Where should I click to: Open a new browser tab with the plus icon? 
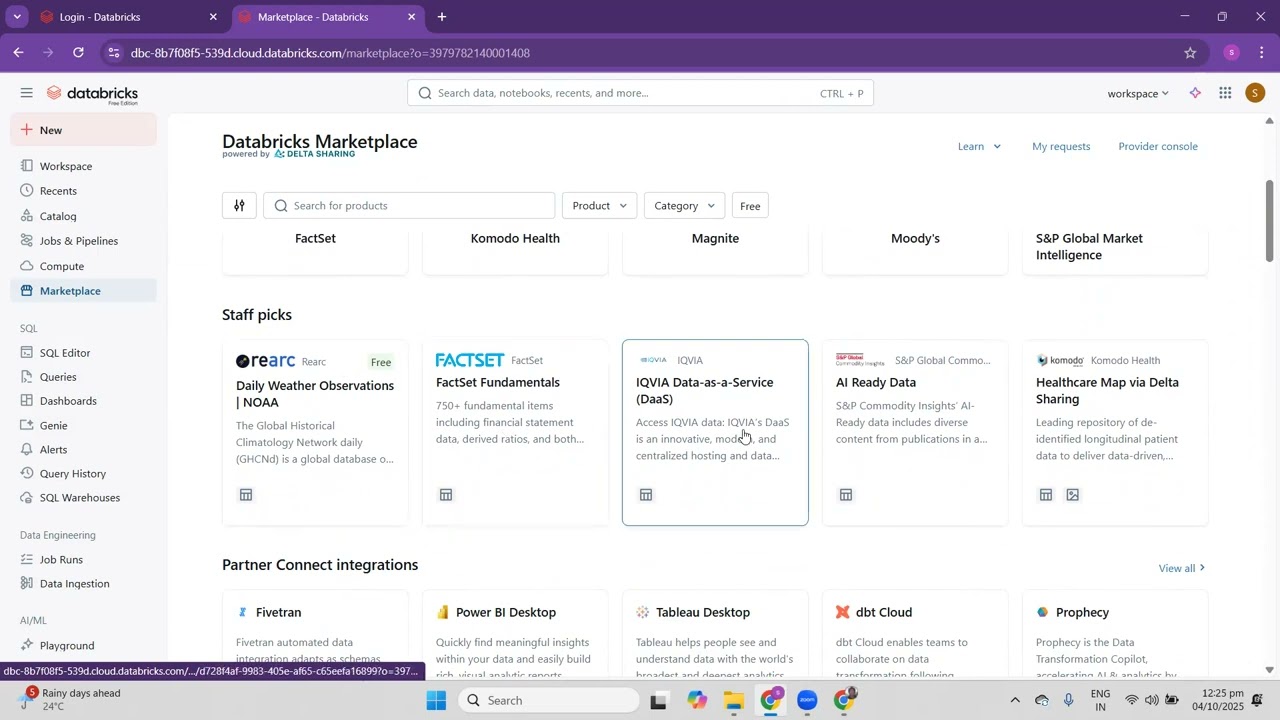[442, 17]
